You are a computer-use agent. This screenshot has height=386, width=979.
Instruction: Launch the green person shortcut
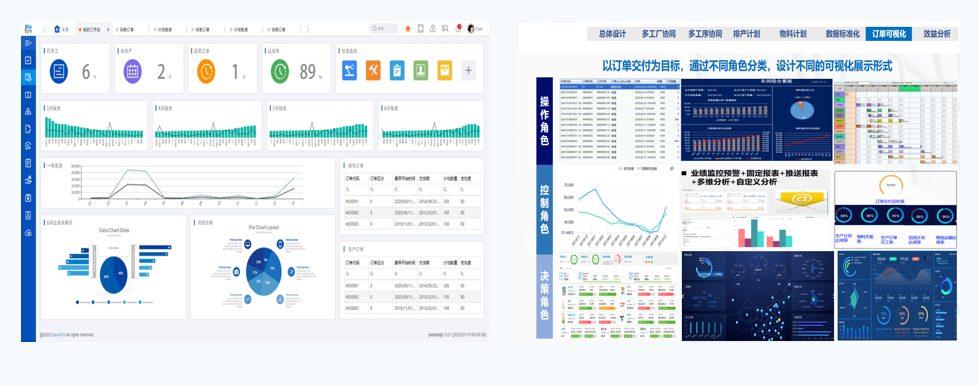421,70
